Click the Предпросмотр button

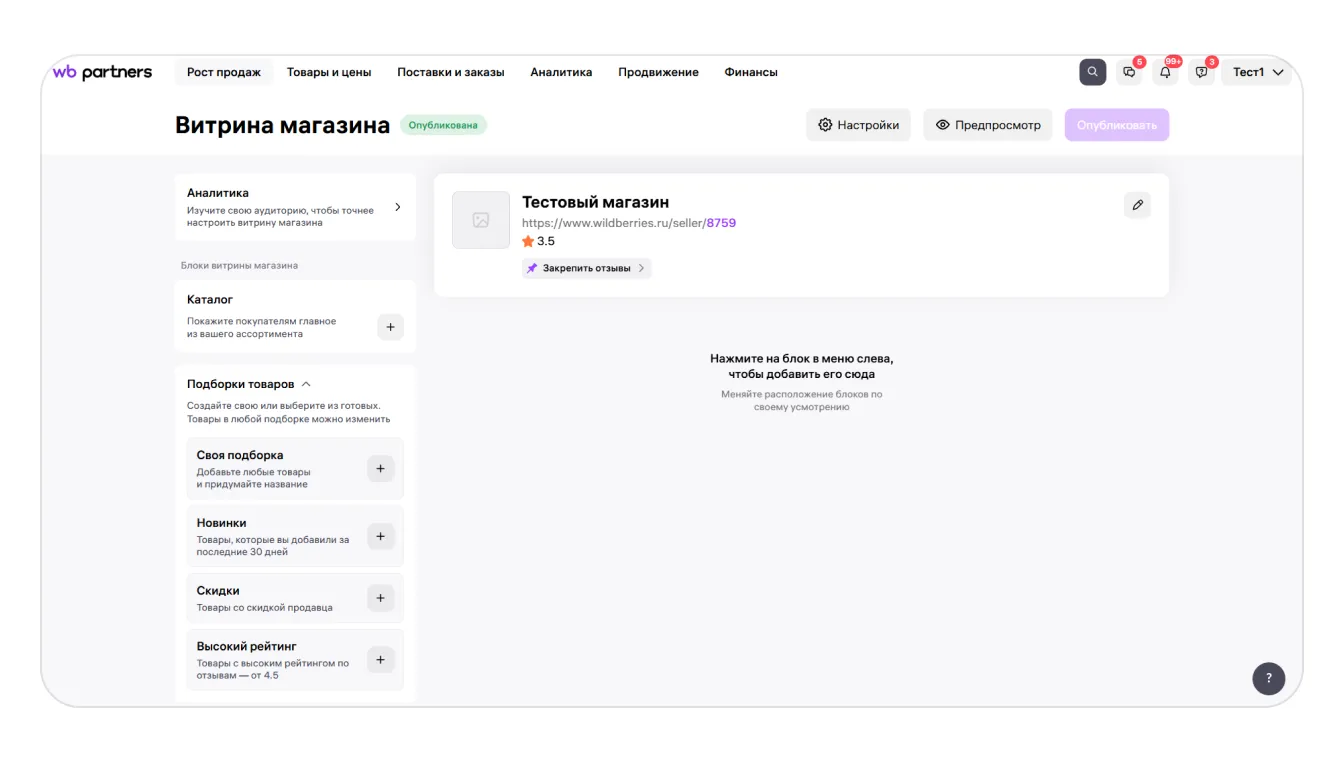coord(987,125)
